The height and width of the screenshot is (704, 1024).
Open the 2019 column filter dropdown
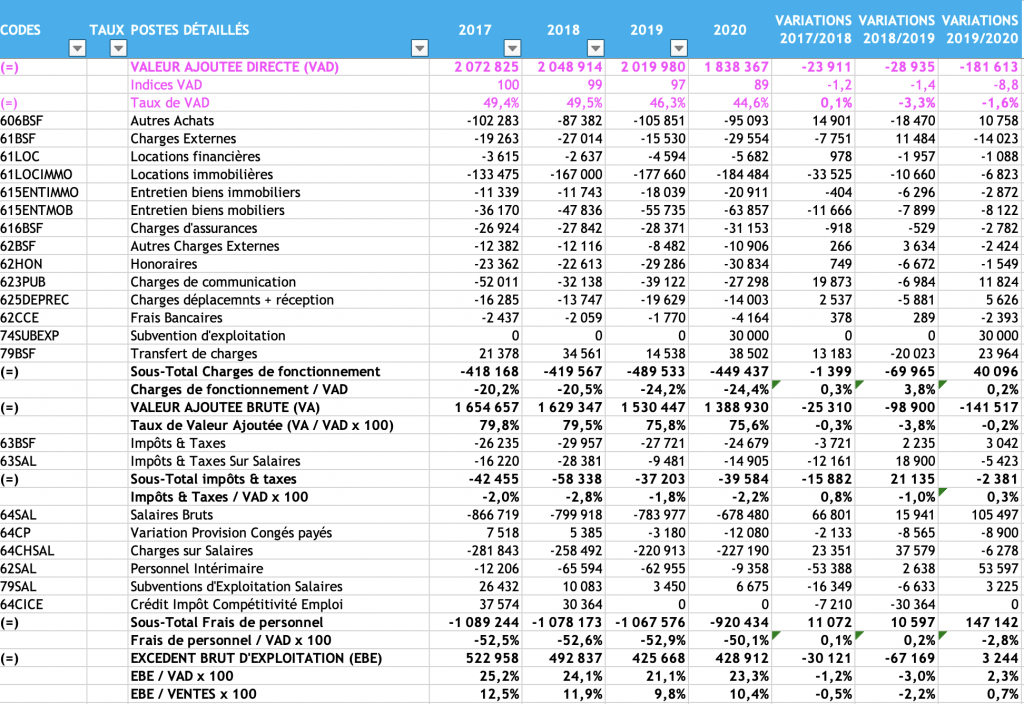[x=679, y=48]
